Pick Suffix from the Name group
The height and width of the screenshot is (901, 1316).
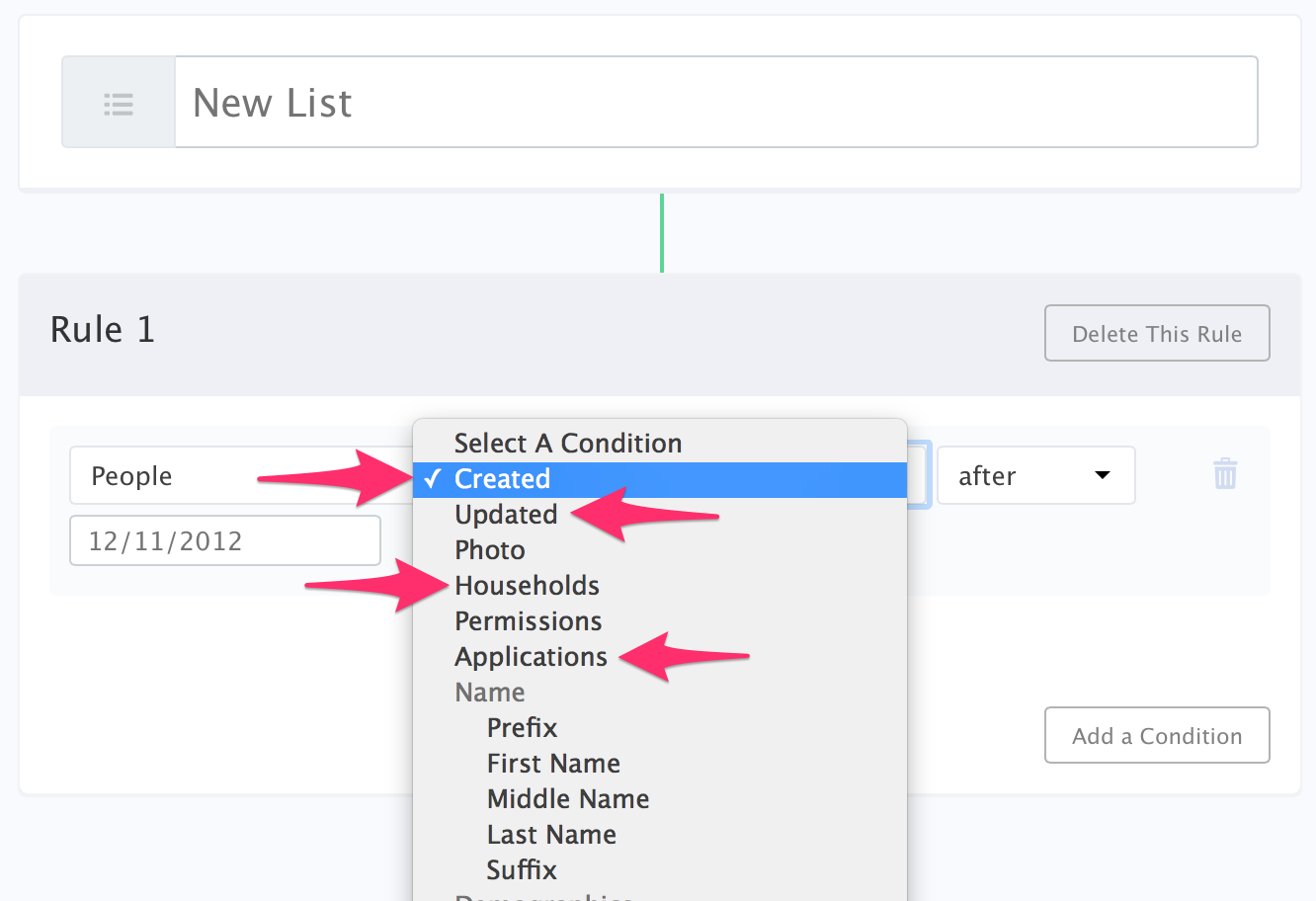click(x=522, y=870)
